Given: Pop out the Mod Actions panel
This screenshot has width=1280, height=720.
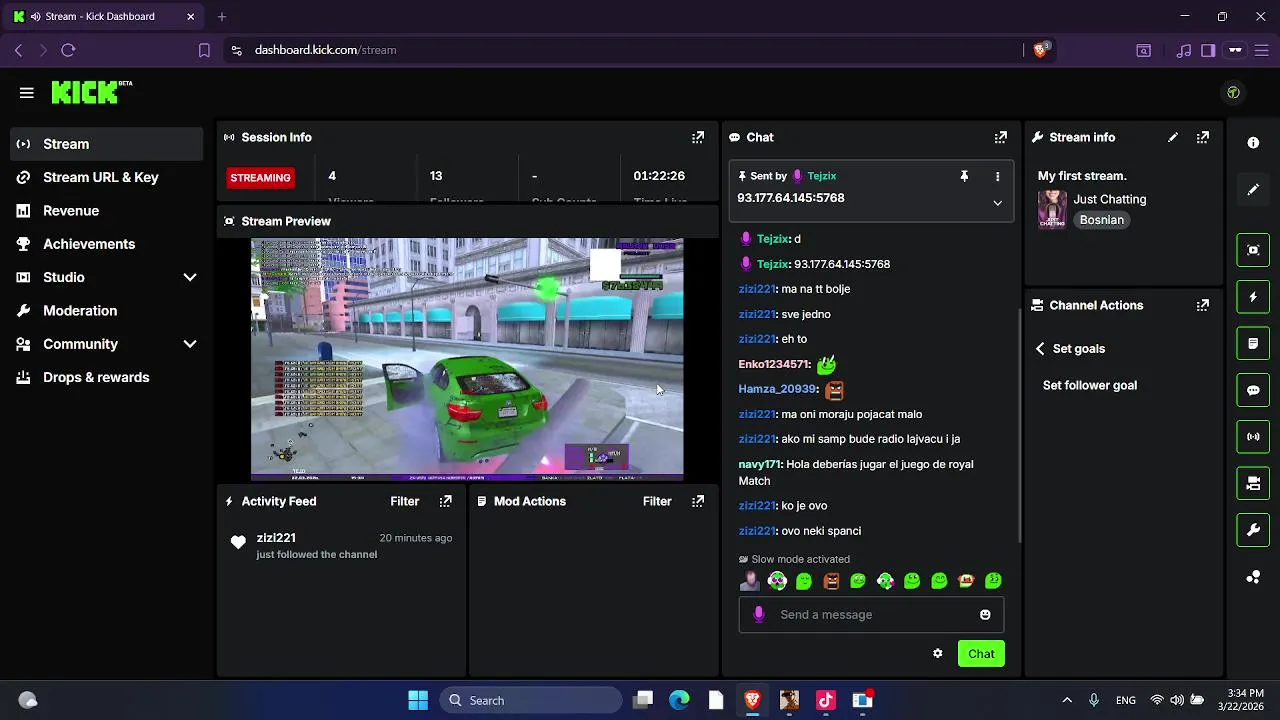Looking at the screenshot, I should 698,501.
